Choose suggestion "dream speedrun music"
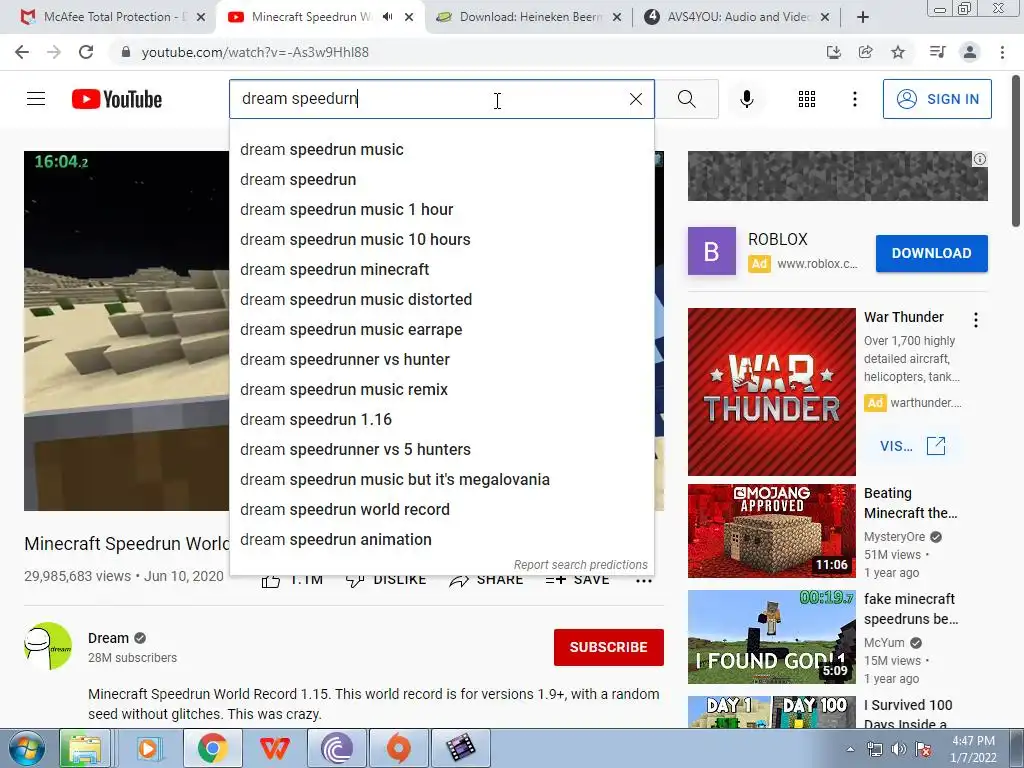The height and width of the screenshot is (768, 1024). [441, 150]
